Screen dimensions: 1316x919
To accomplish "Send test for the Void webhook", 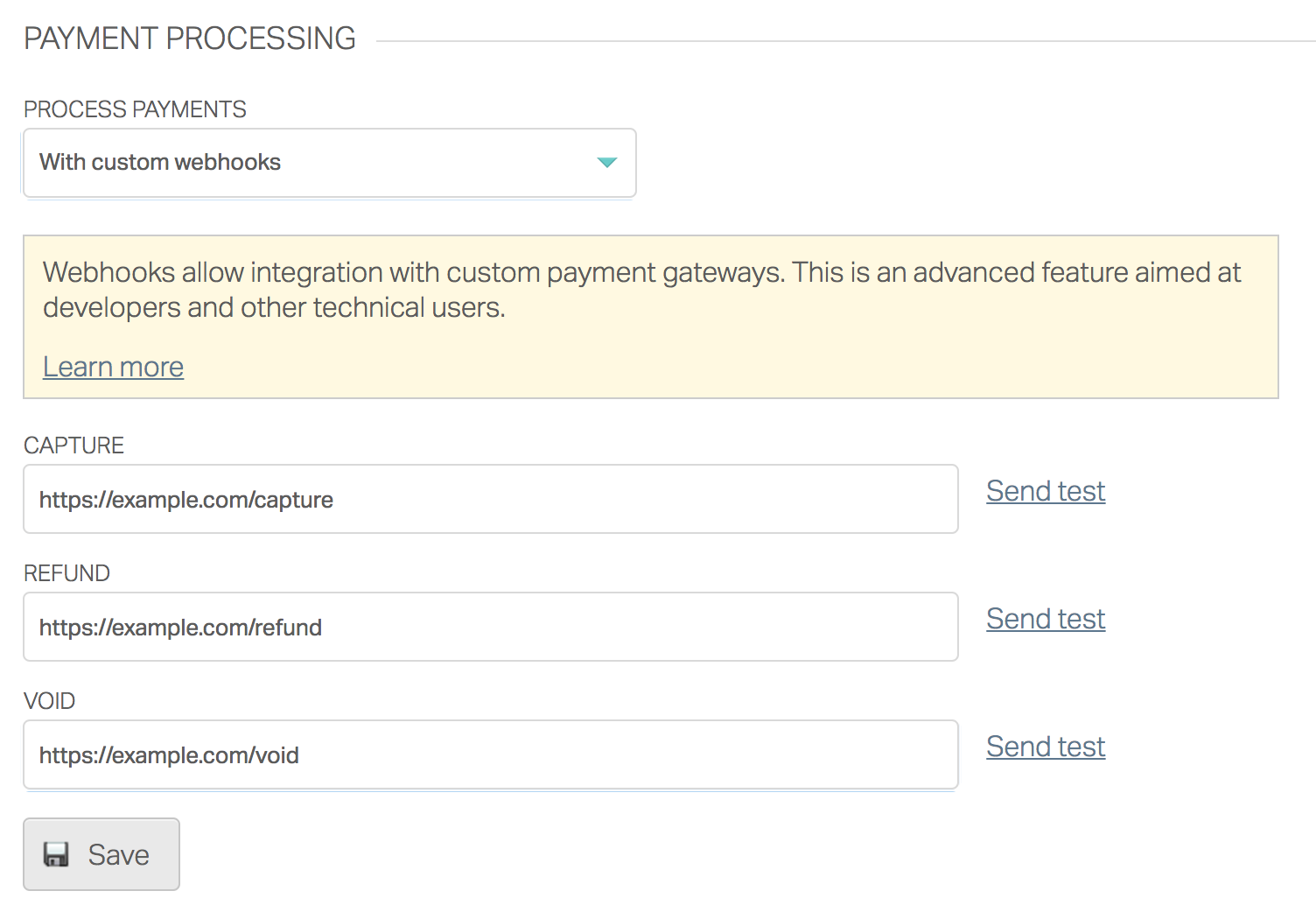I will tap(1045, 747).
